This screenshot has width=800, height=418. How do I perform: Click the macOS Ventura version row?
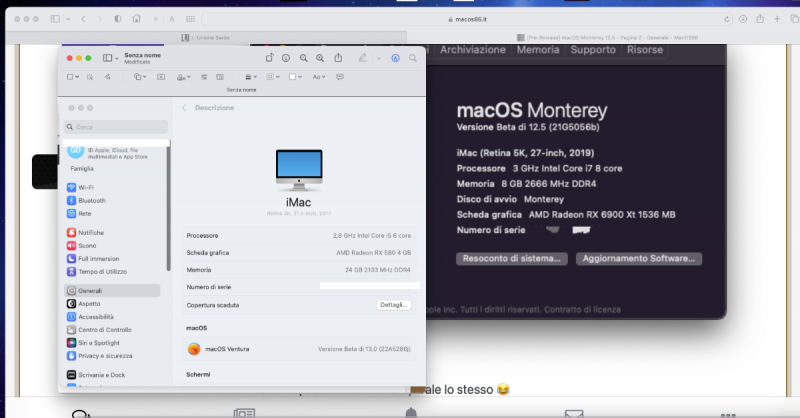pos(299,349)
